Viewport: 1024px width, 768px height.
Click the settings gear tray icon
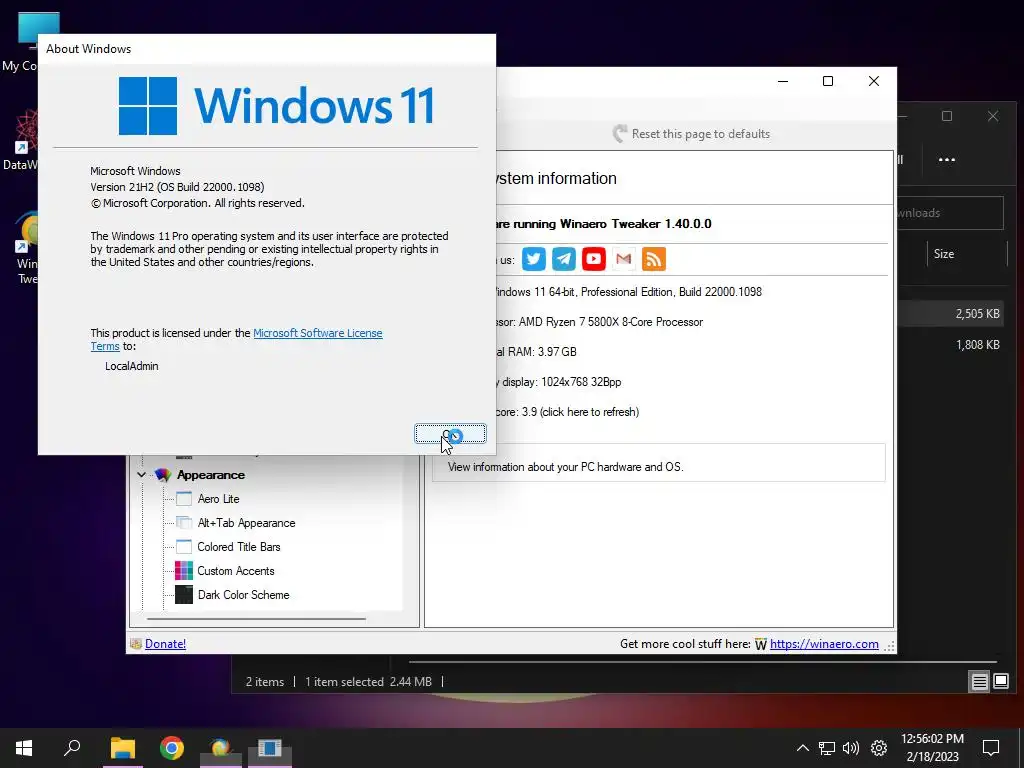tap(879, 748)
